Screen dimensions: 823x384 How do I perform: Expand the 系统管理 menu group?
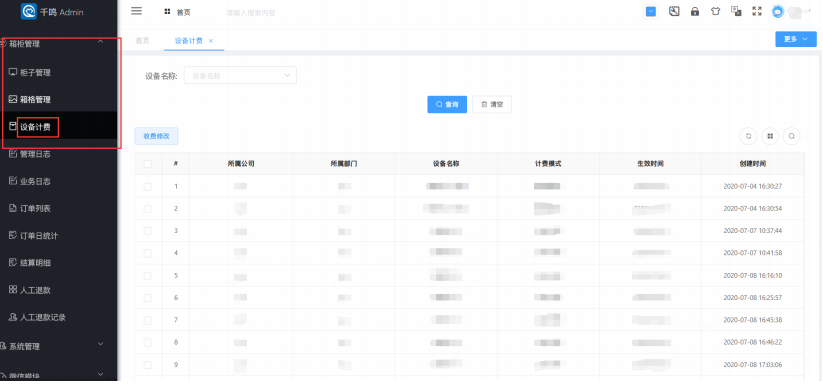[59, 346]
